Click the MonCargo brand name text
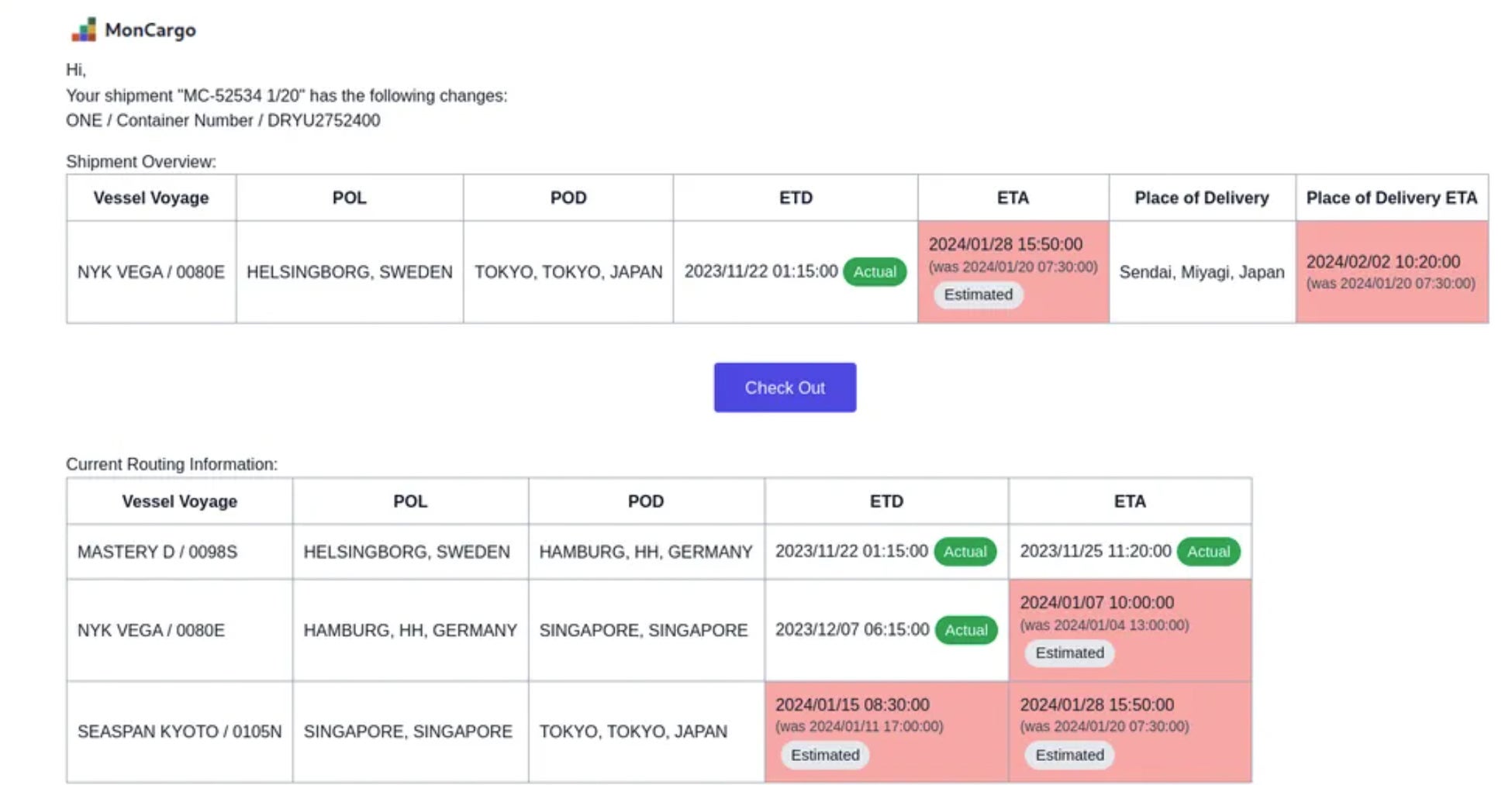This screenshot has height=785, width=1512. pyautogui.click(x=150, y=30)
